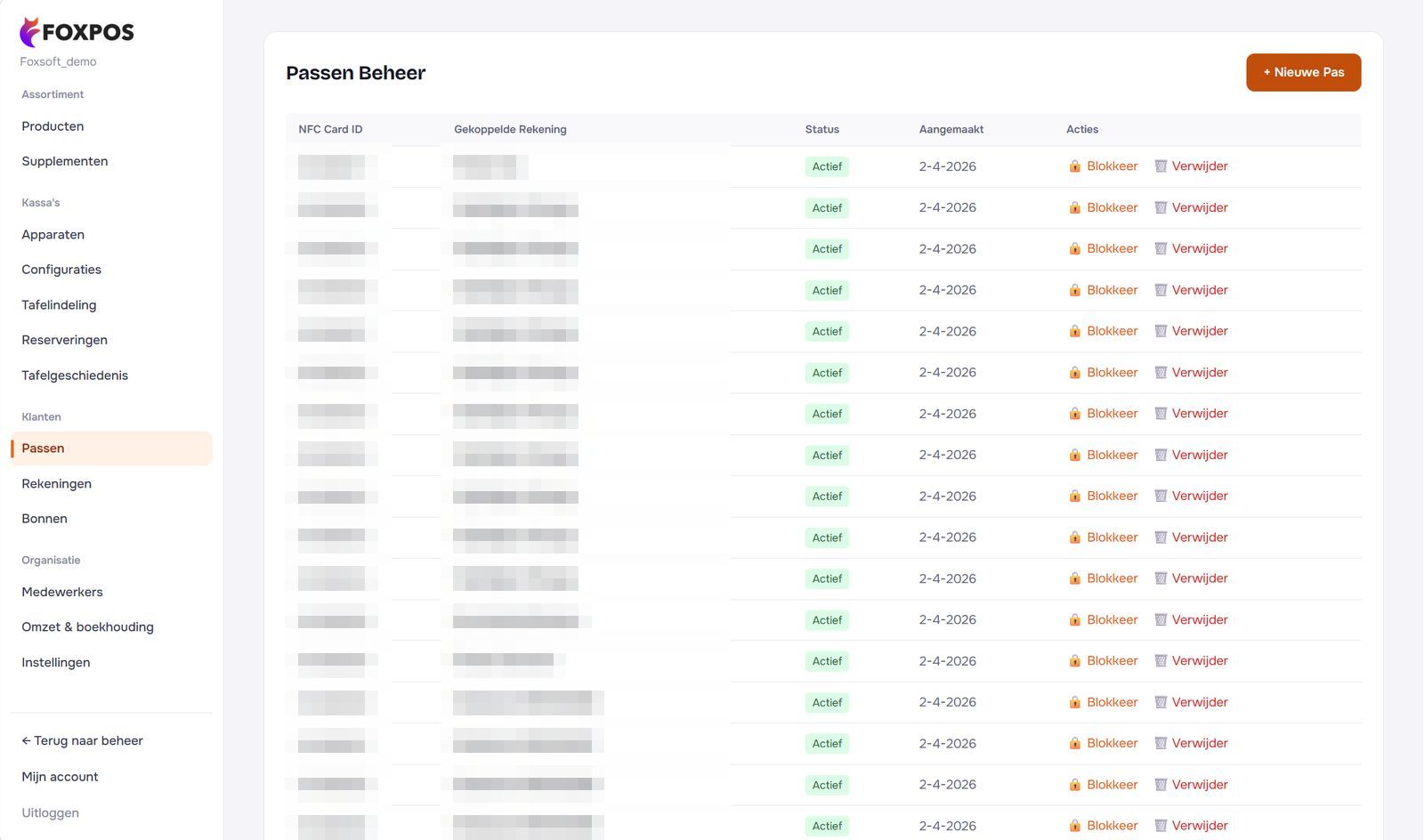Click the Passen Beheer heading
This screenshot has height=840, width=1424.
pos(355,73)
